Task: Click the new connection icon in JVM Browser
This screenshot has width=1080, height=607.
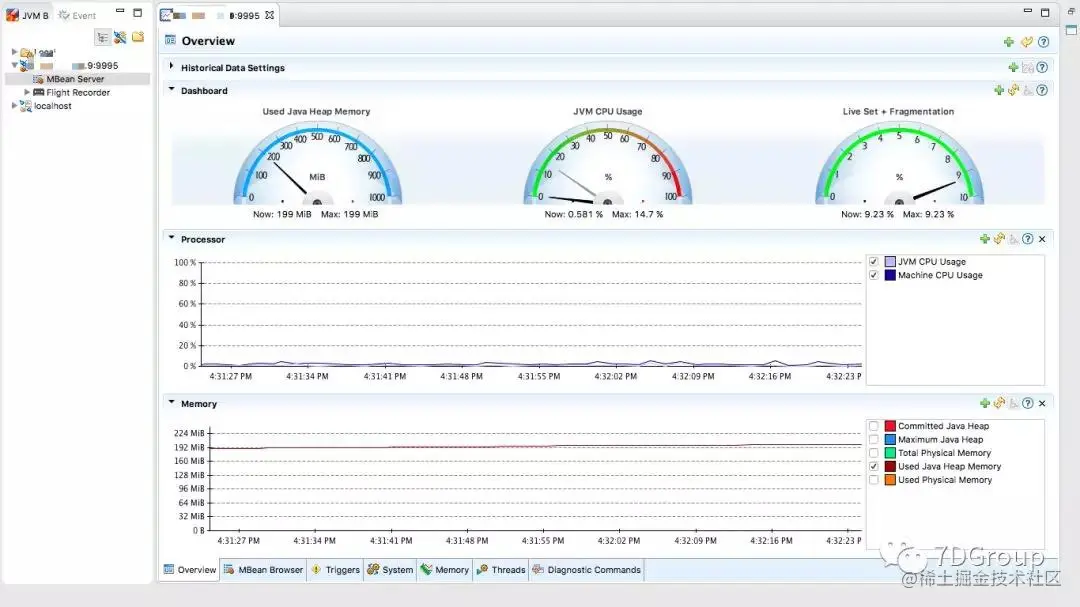Action: pos(121,38)
